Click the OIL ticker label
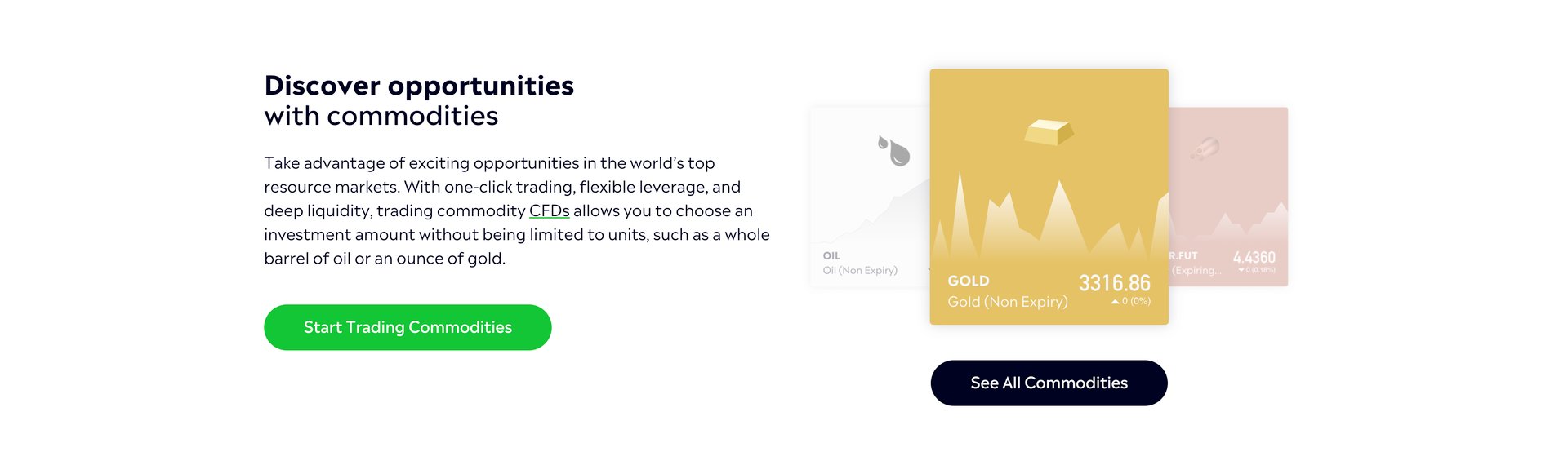 (831, 255)
